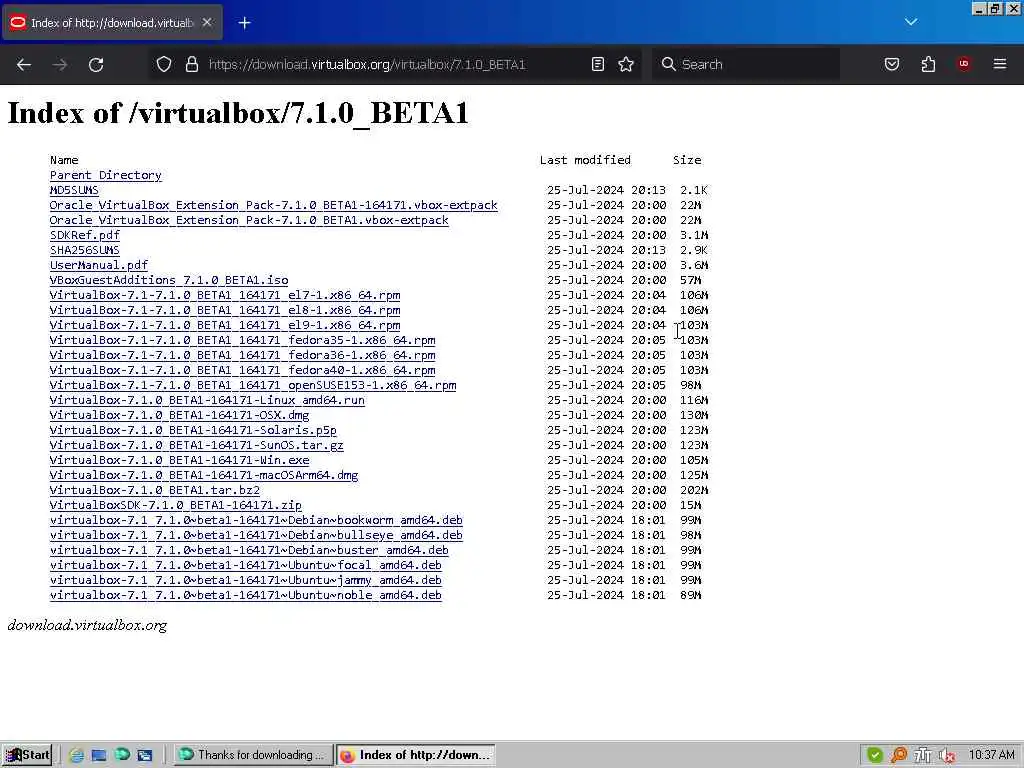This screenshot has height=768, width=1024.
Task: Download the fedora36 rpm package
Action: click(242, 355)
